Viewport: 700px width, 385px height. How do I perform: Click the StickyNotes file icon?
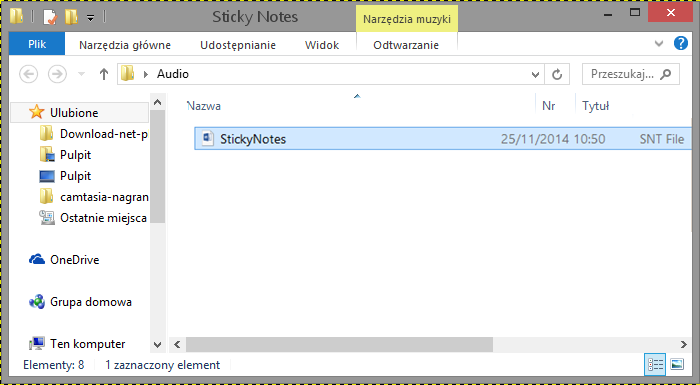tap(207, 138)
